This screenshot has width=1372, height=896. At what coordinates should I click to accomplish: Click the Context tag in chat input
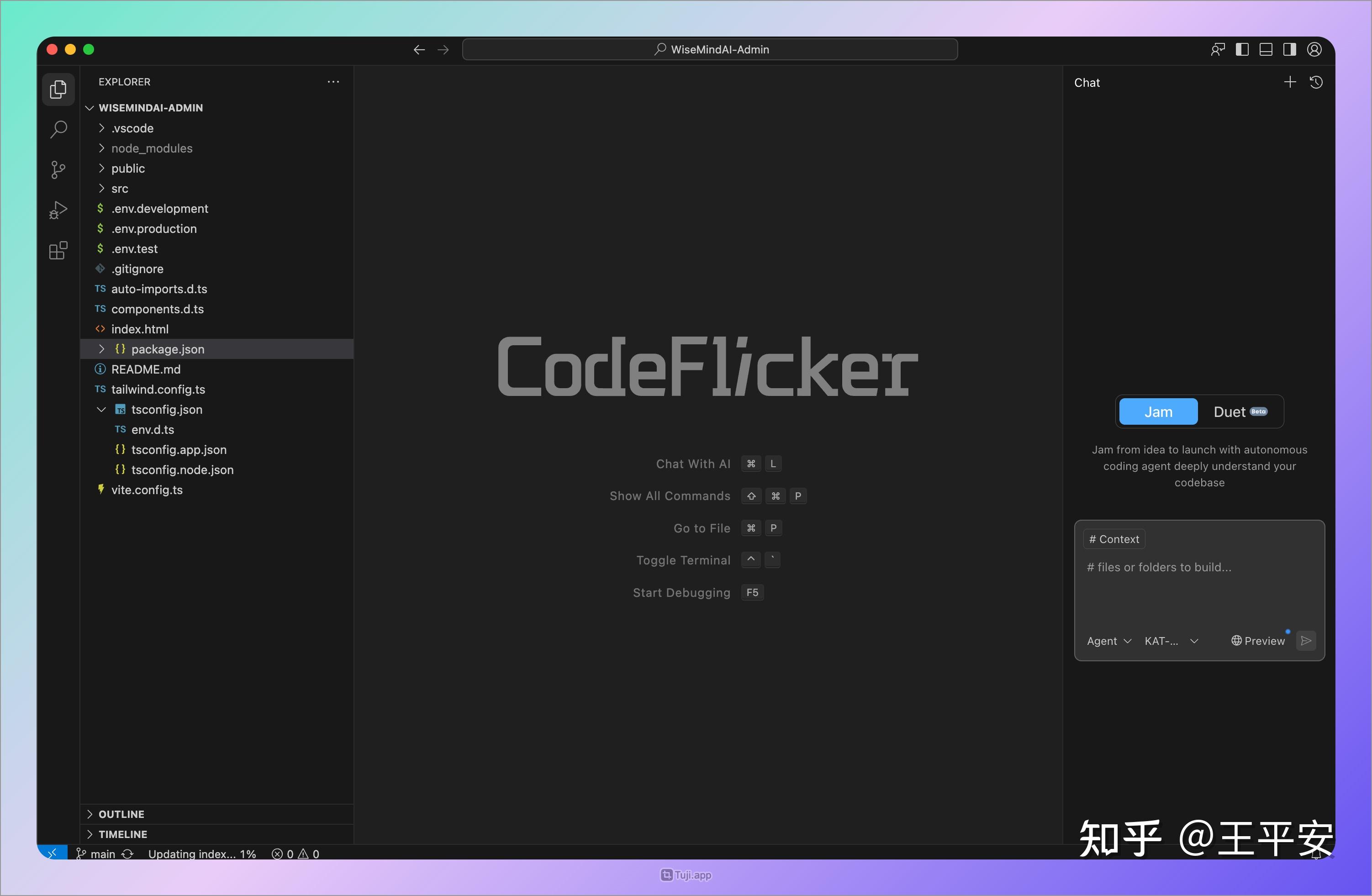tap(1113, 538)
